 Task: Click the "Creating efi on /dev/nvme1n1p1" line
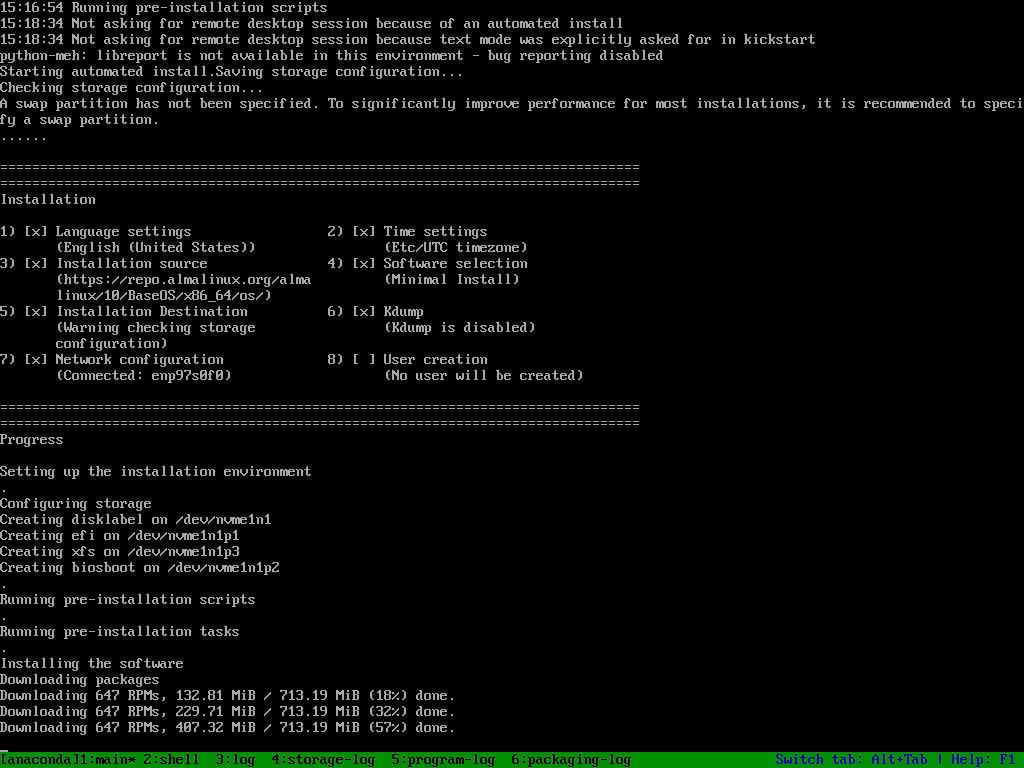pos(120,536)
